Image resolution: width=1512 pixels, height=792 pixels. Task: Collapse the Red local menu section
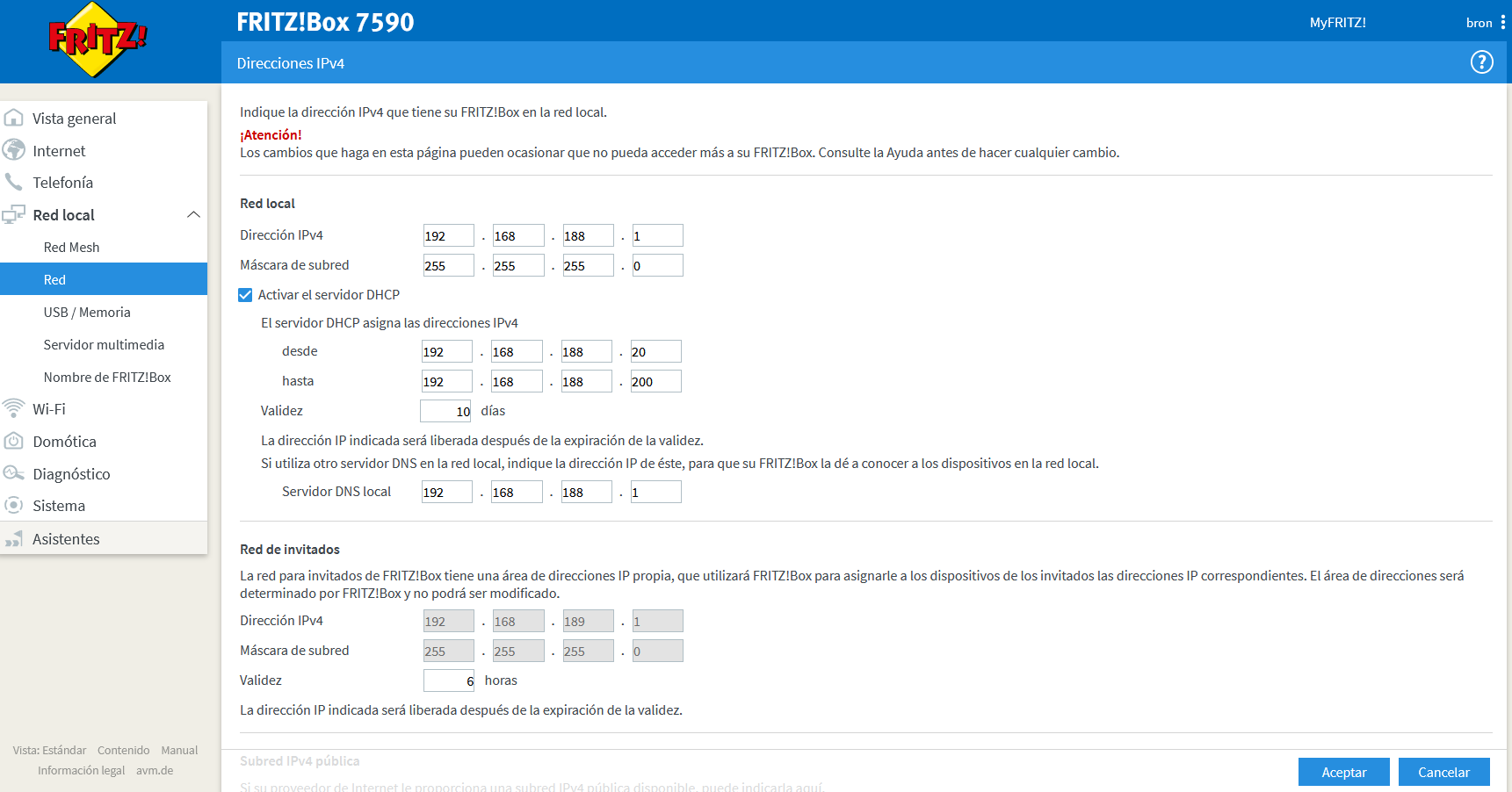[x=193, y=214]
